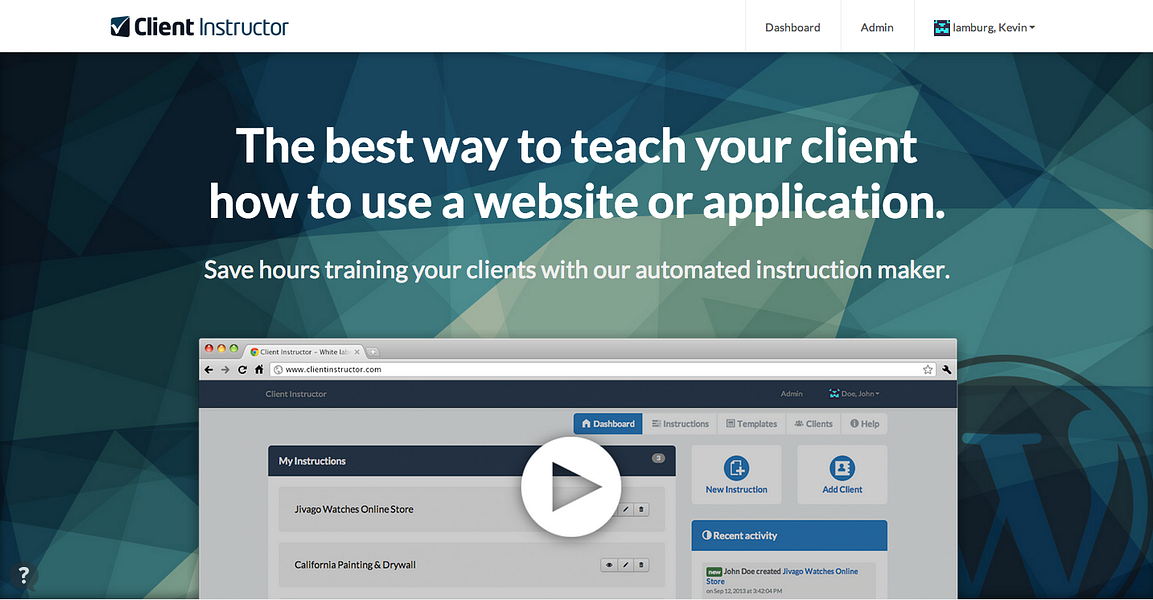1153x600 pixels.
Task: Open the Admin menu item
Action: 877,27
